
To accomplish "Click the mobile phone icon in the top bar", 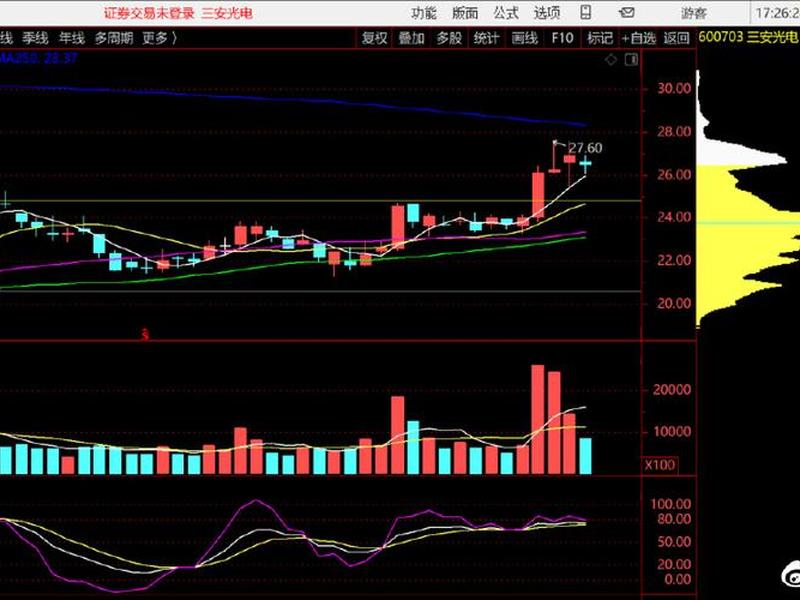I will pos(586,12).
